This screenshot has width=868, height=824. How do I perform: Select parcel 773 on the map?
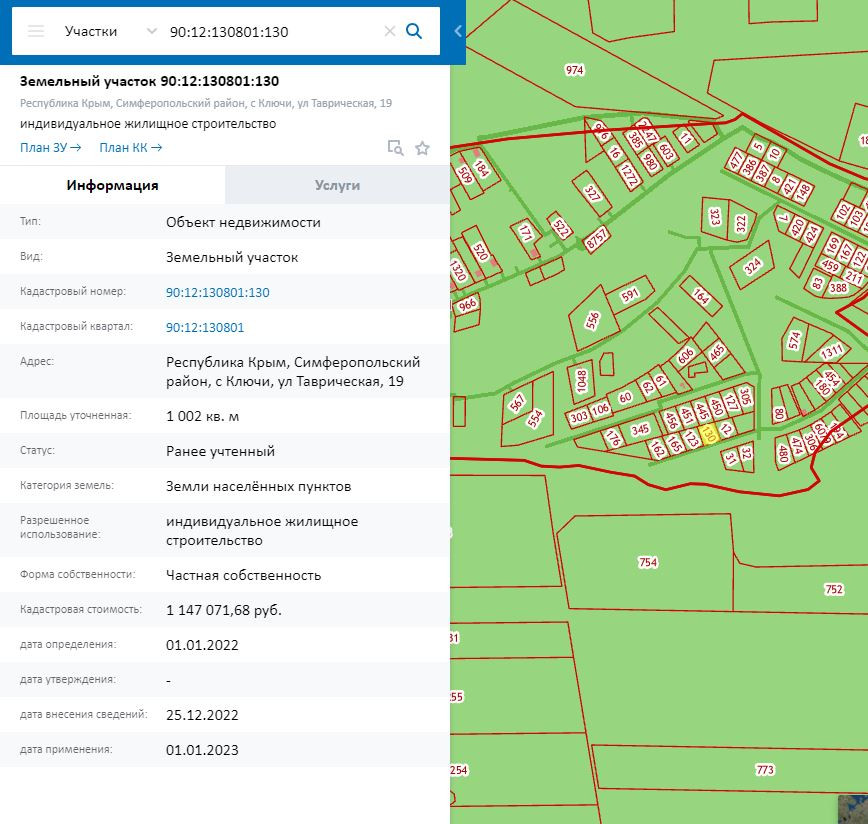(x=764, y=770)
